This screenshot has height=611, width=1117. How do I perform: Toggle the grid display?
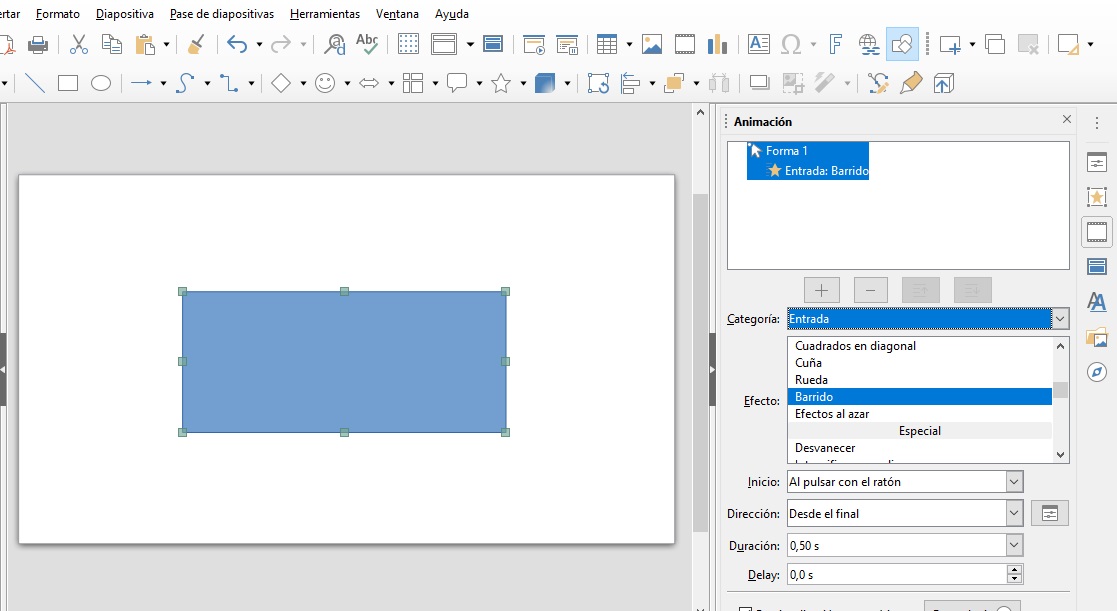pos(408,45)
